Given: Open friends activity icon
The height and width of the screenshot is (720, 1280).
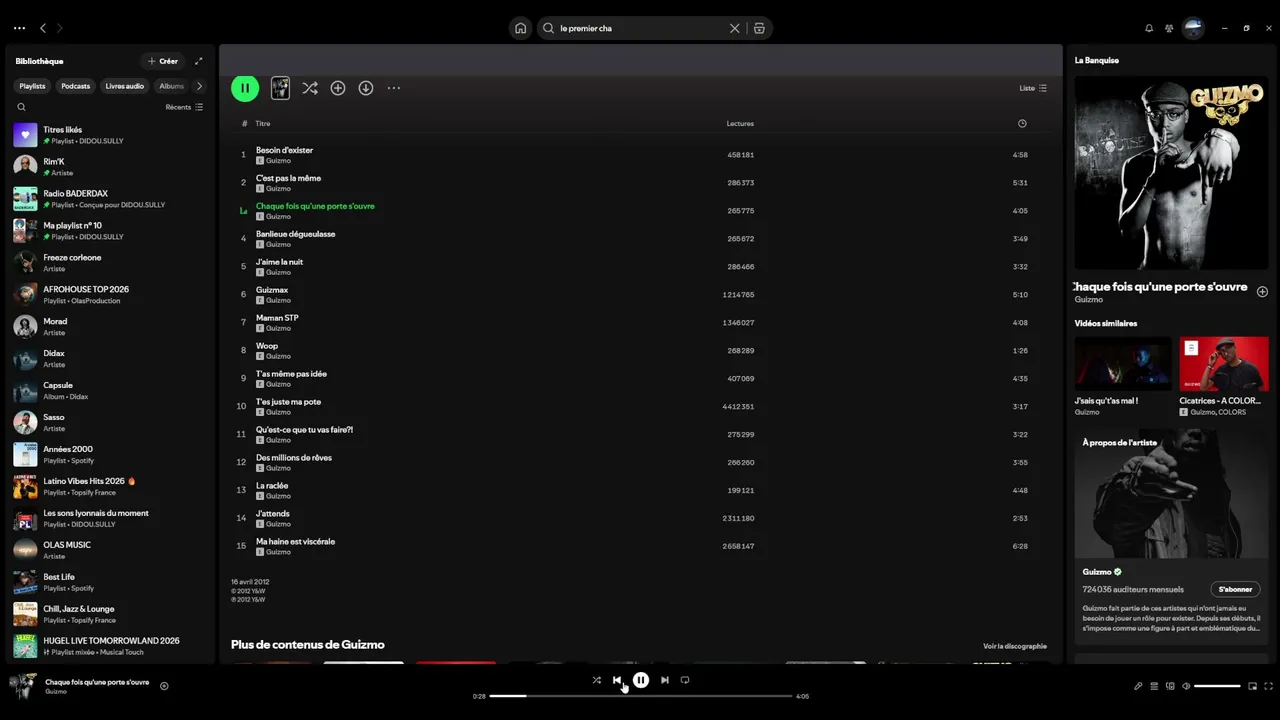Looking at the screenshot, I should (x=1169, y=28).
